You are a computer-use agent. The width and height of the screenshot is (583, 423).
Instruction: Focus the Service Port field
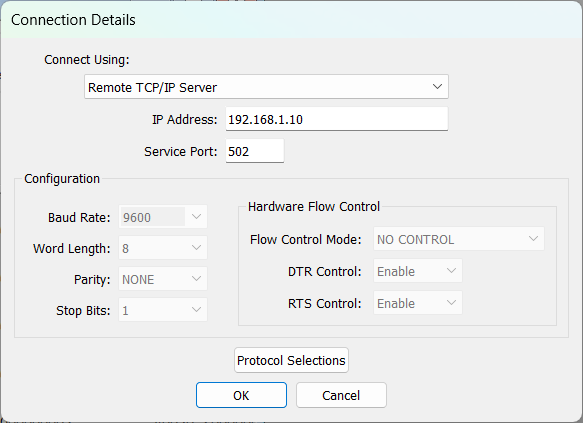tap(255, 151)
